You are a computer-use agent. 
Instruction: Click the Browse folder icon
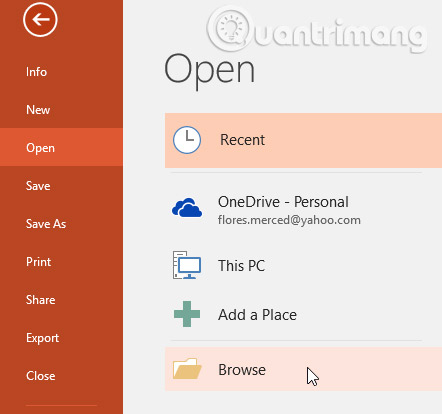point(187,369)
